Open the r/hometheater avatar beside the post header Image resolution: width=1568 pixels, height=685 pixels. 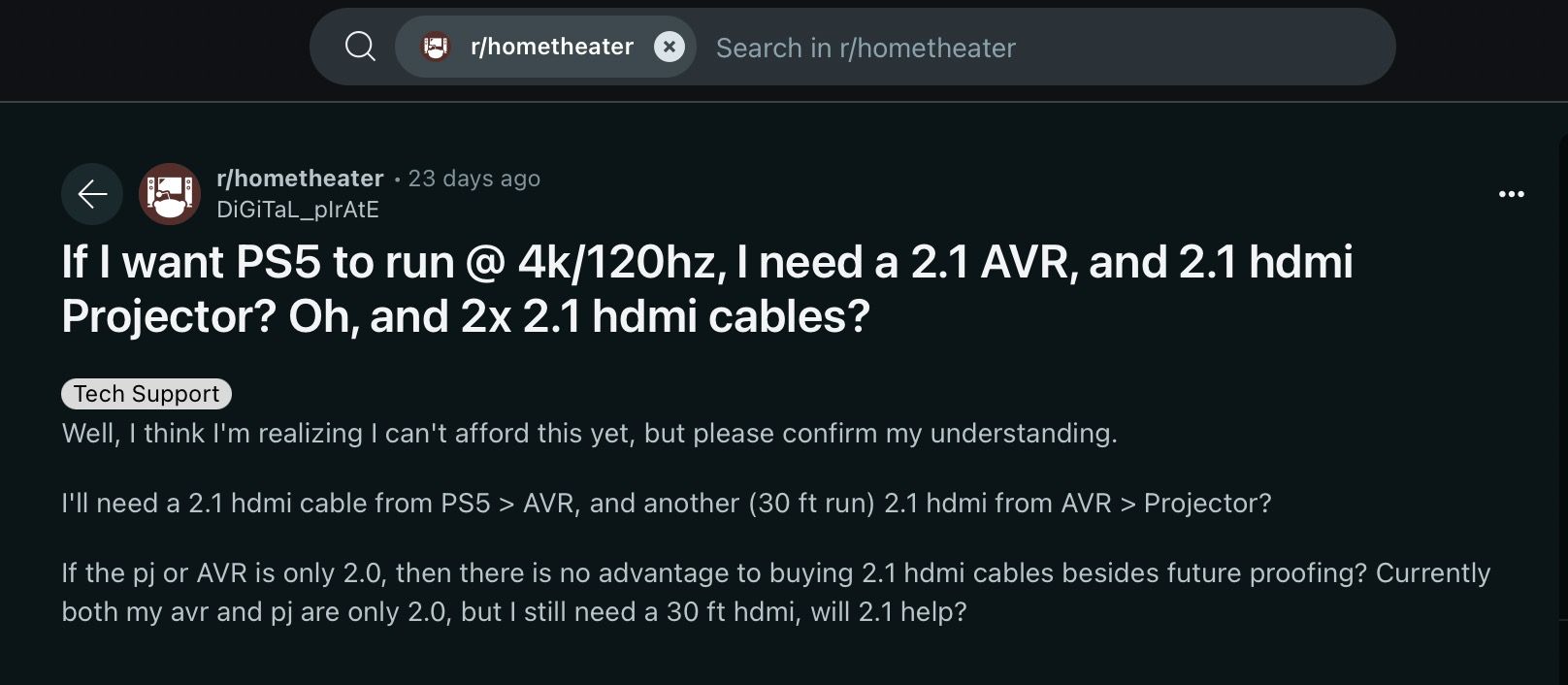tap(170, 194)
